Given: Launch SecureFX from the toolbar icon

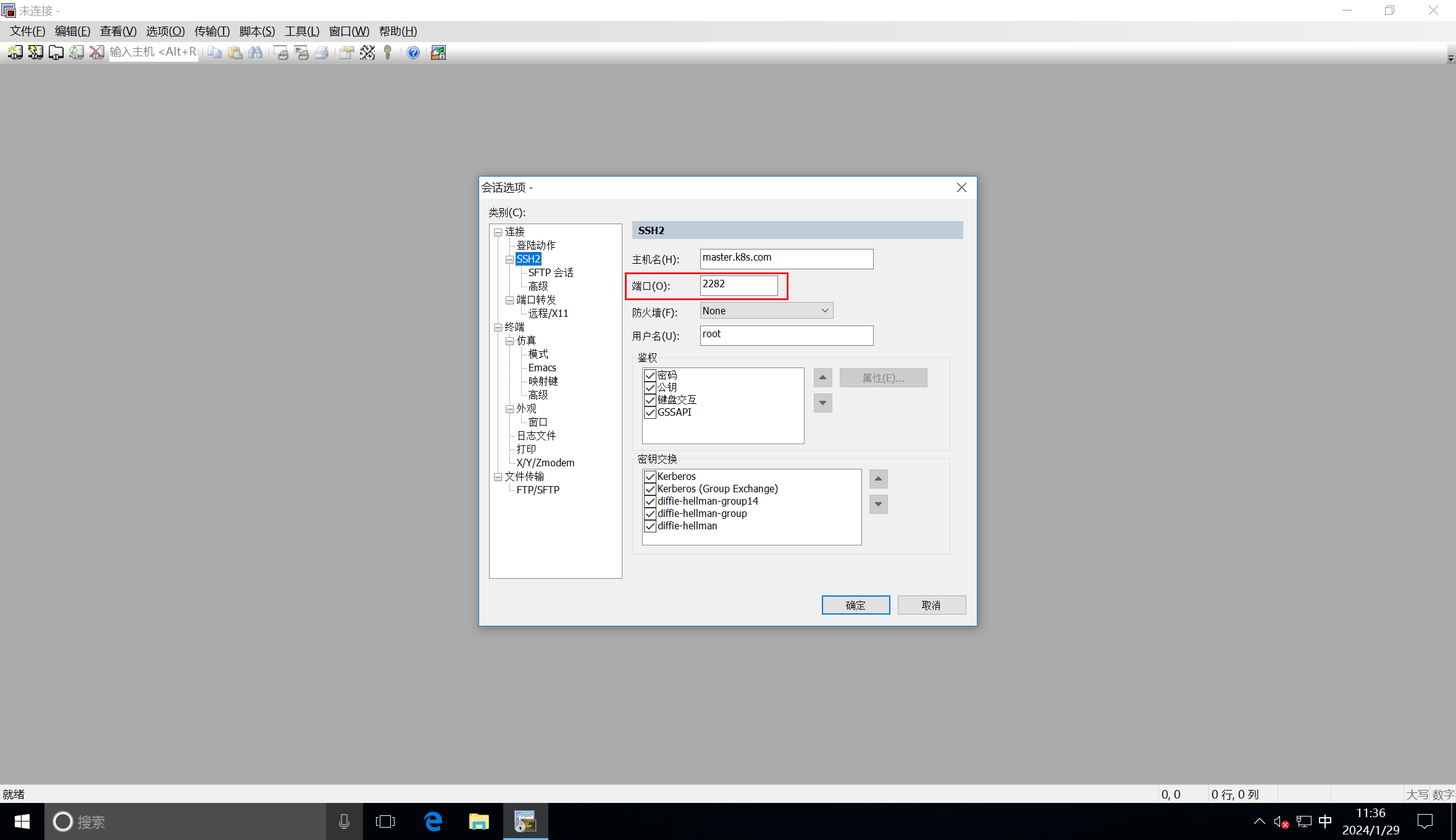Looking at the screenshot, I should pos(438,52).
